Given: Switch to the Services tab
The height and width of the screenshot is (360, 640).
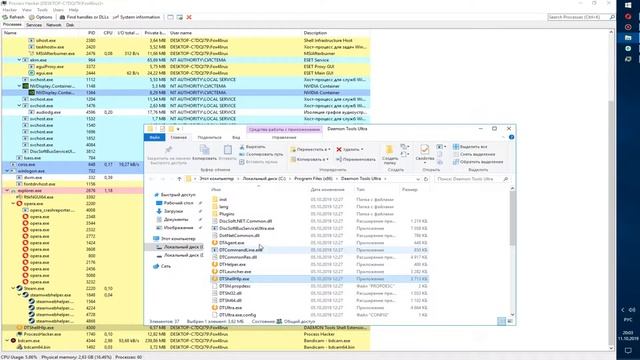Looking at the screenshot, I should 34,25.
